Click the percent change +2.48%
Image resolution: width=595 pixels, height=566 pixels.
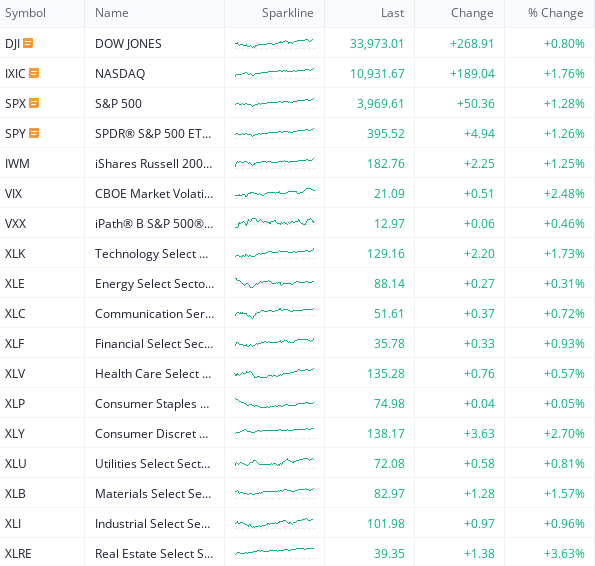tap(564, 193)
